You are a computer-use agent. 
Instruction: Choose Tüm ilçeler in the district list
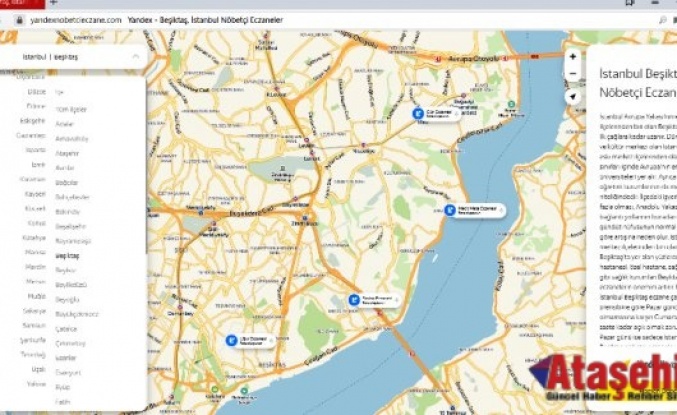pos(71,109)
